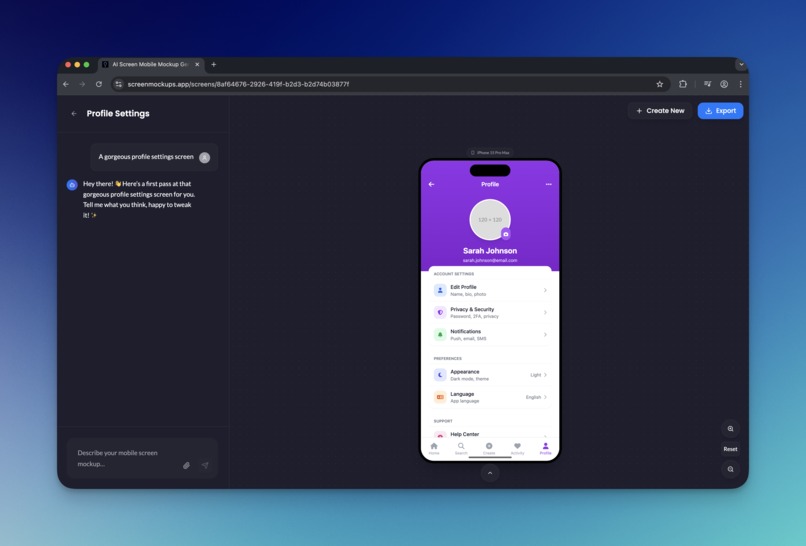Select the Home tab in mockup nav

(434, 448)
